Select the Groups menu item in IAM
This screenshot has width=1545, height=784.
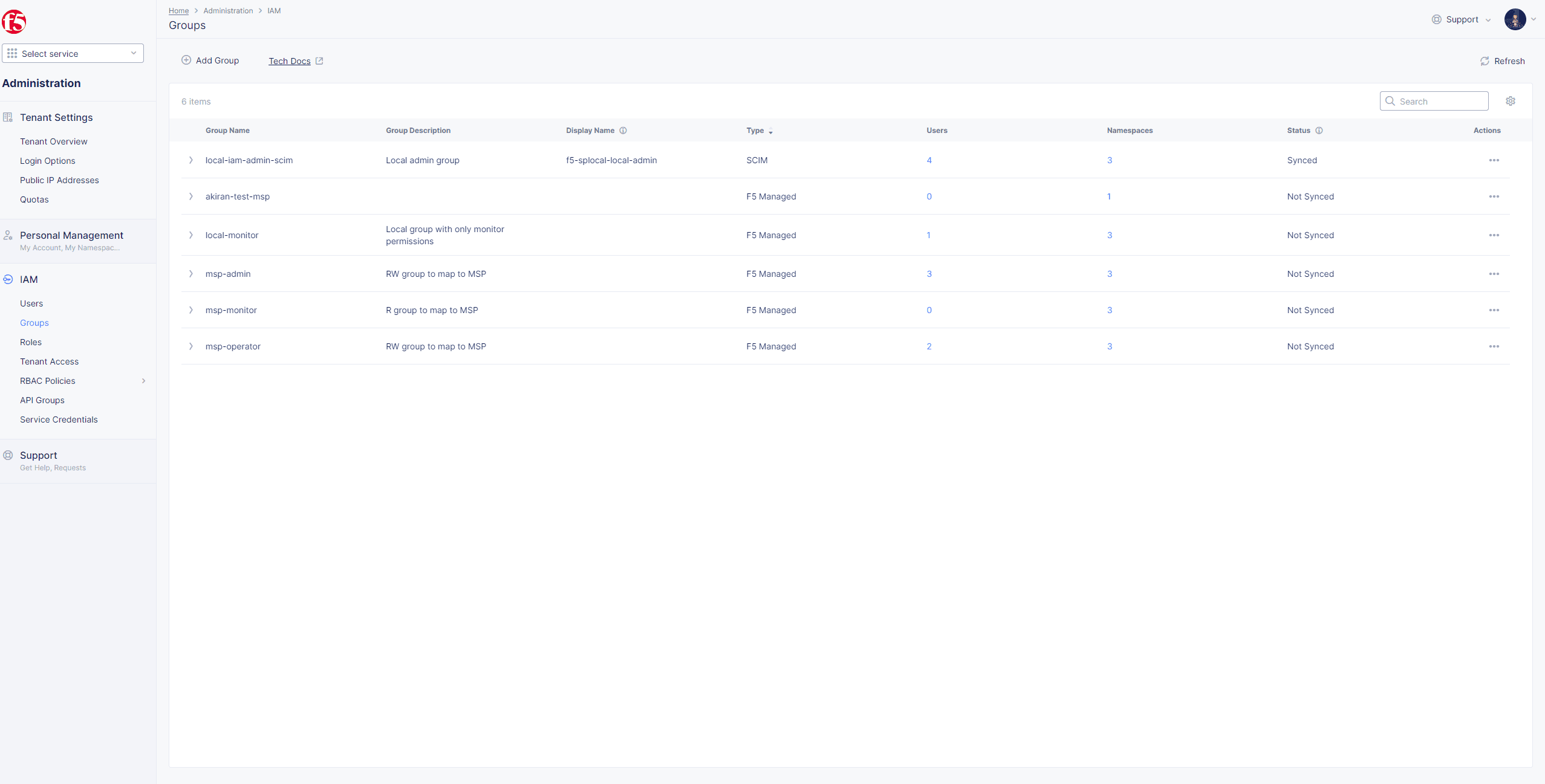(34, 322)
